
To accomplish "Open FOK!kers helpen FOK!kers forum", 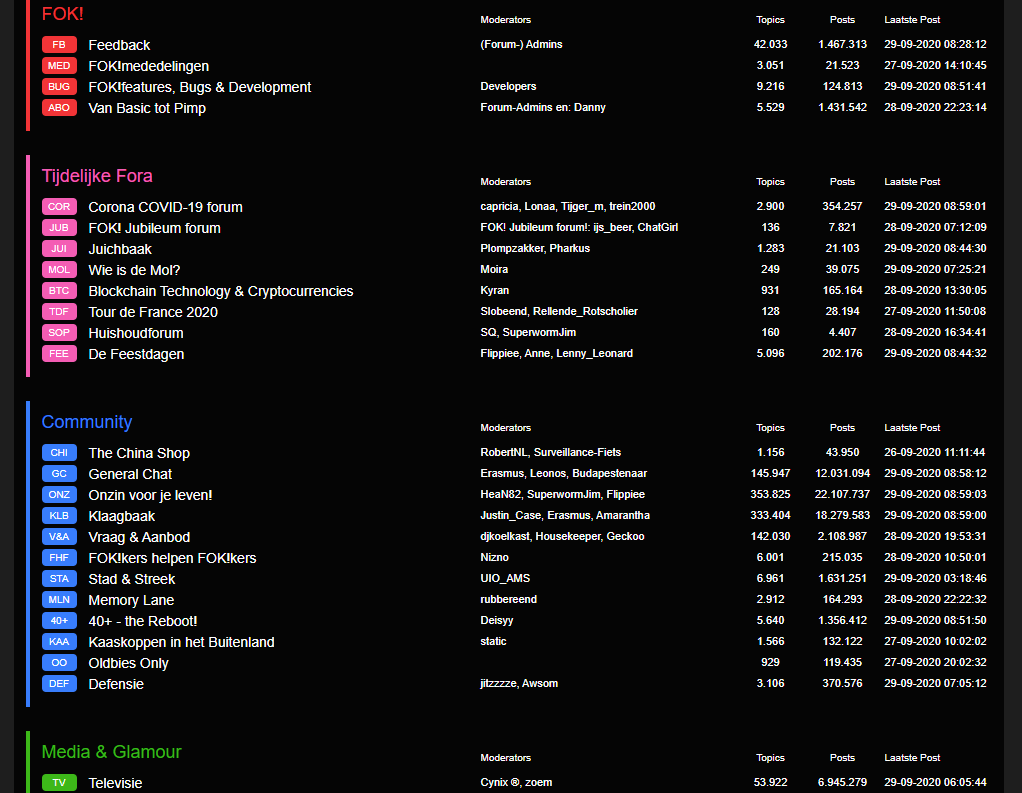I will [x=172, y=558].
